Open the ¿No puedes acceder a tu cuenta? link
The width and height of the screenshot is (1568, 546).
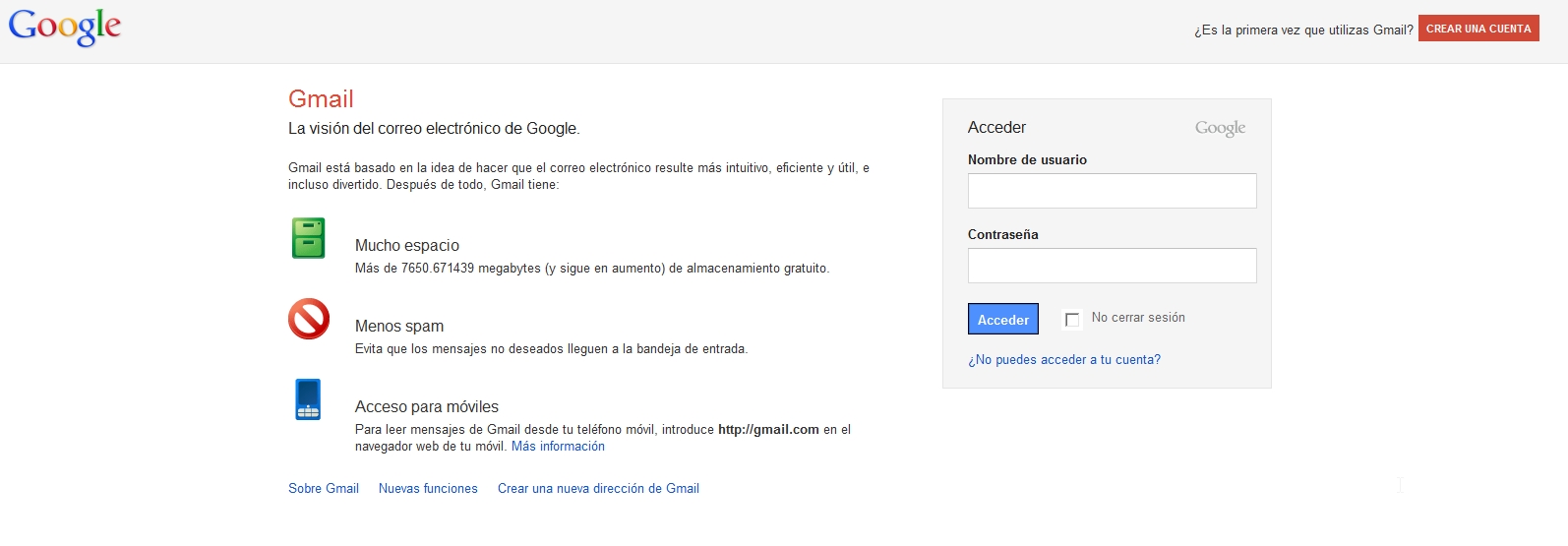1064,360
